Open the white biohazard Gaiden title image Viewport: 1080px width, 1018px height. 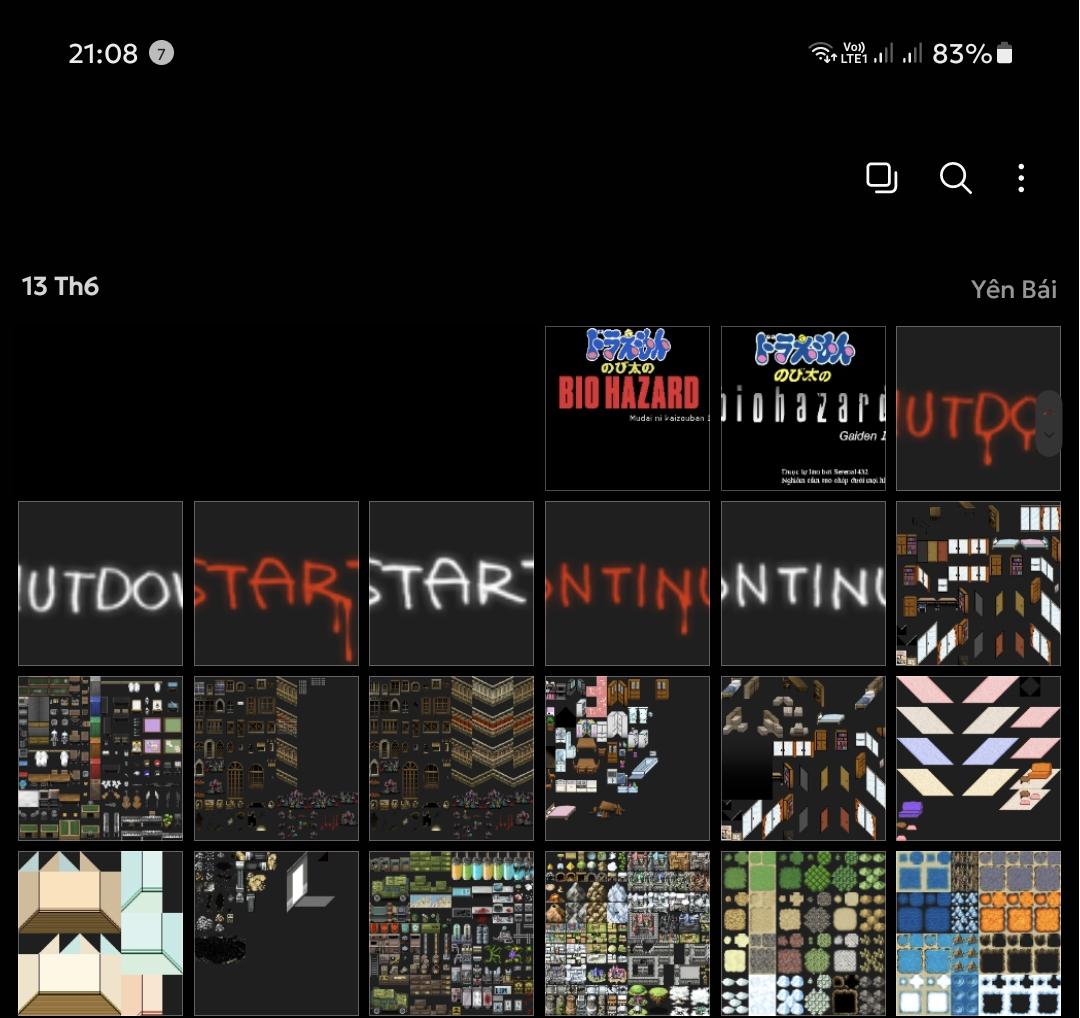[803, 408]
